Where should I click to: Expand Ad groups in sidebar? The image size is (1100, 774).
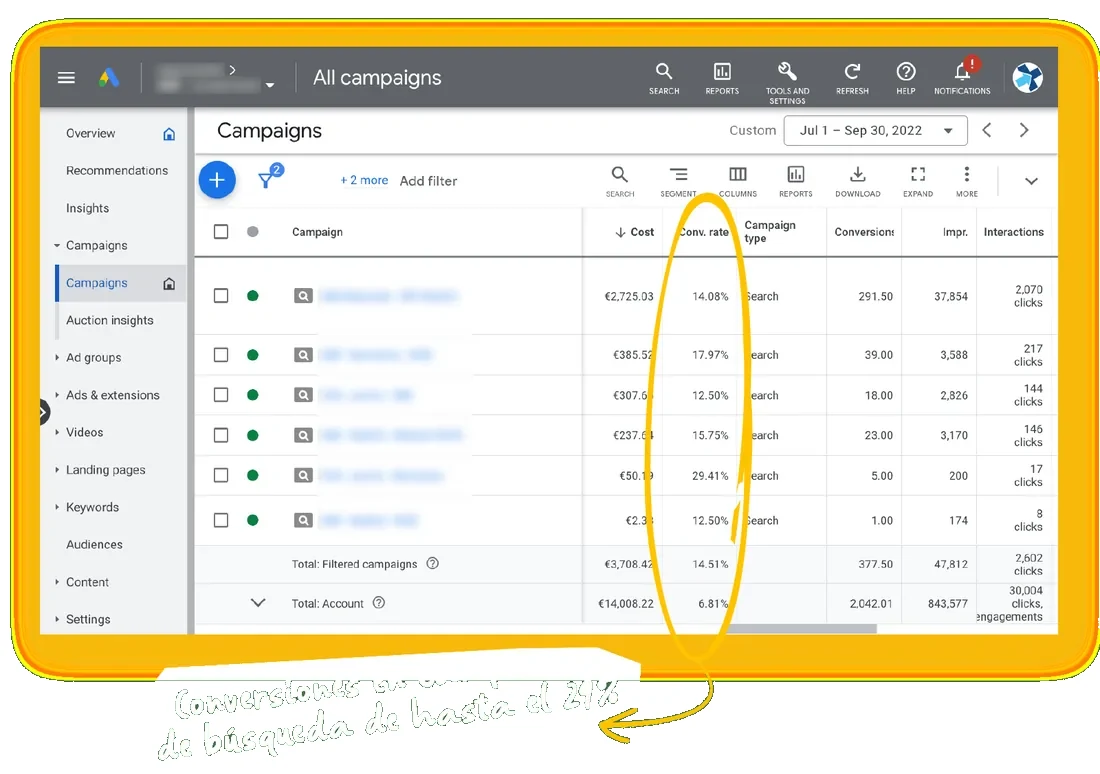pyautogui.click(x=57, y=358)
